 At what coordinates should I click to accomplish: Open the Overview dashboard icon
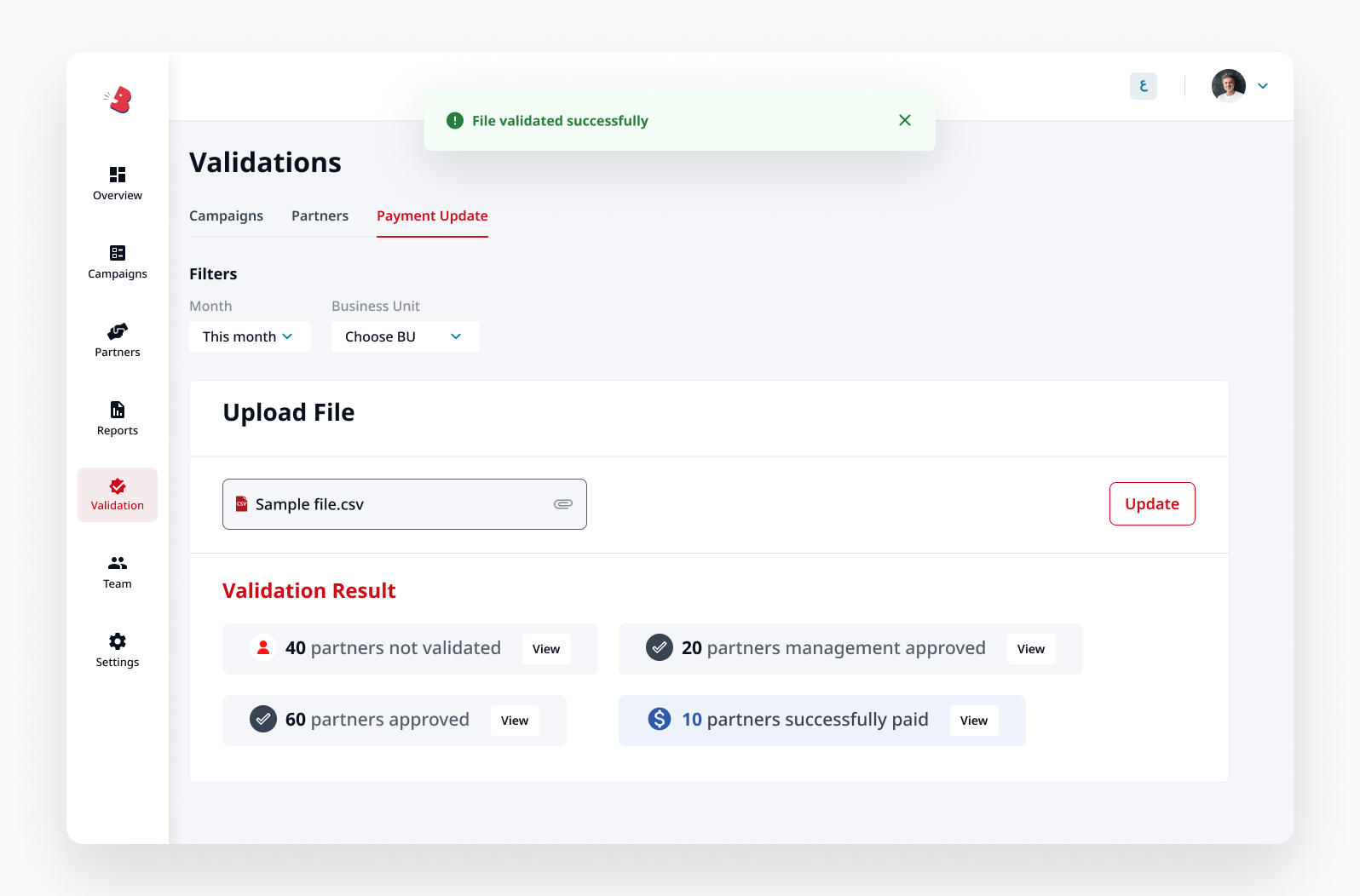[x=118, y=175]
